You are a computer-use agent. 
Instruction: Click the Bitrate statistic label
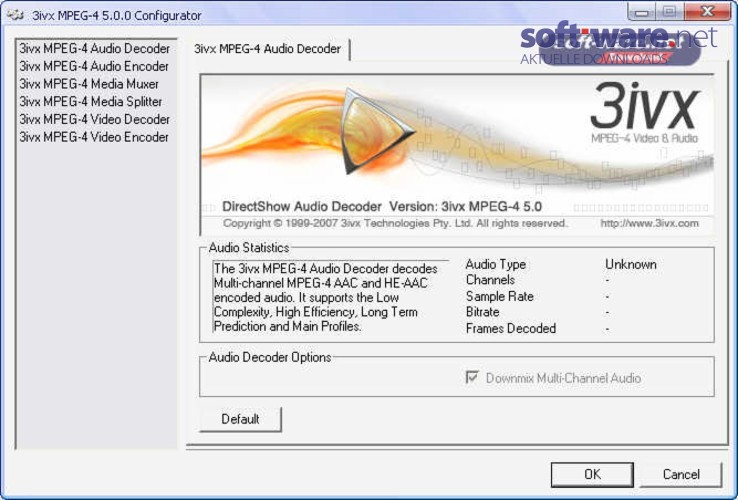point(482,312)
